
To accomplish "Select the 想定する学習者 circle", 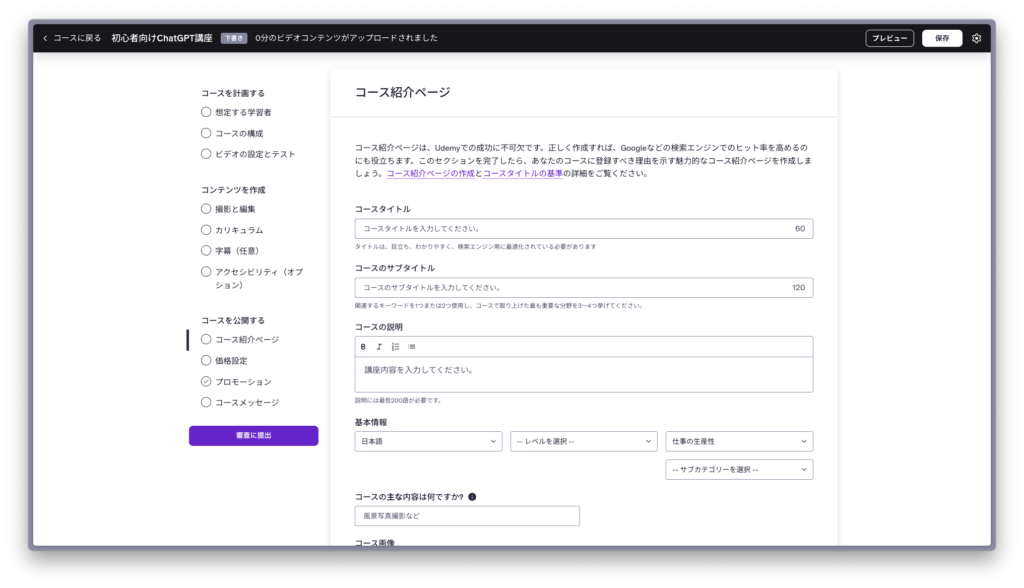I will pos(206,112).
